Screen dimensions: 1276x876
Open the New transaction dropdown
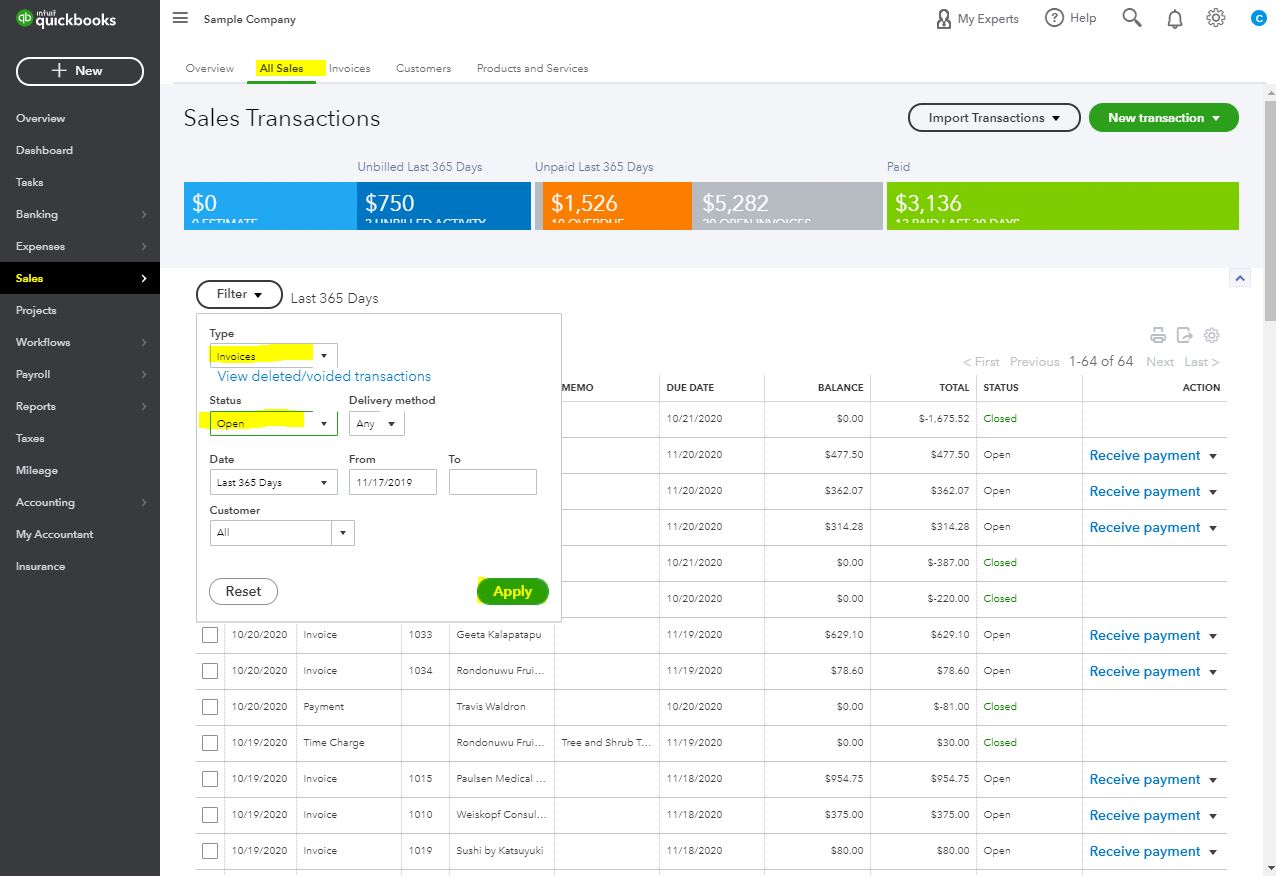(x=1164, y=118)
